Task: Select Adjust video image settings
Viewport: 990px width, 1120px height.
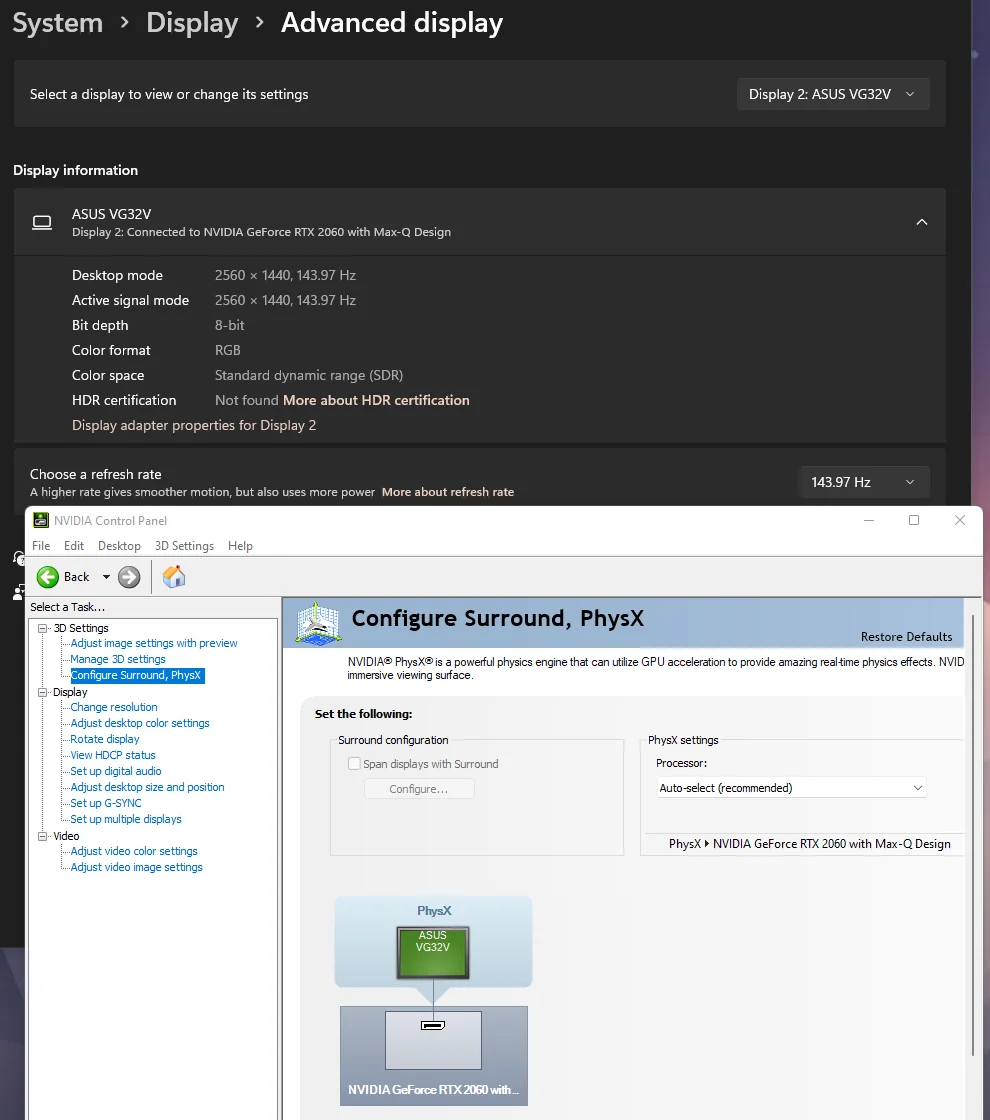Action: (136, 867)
